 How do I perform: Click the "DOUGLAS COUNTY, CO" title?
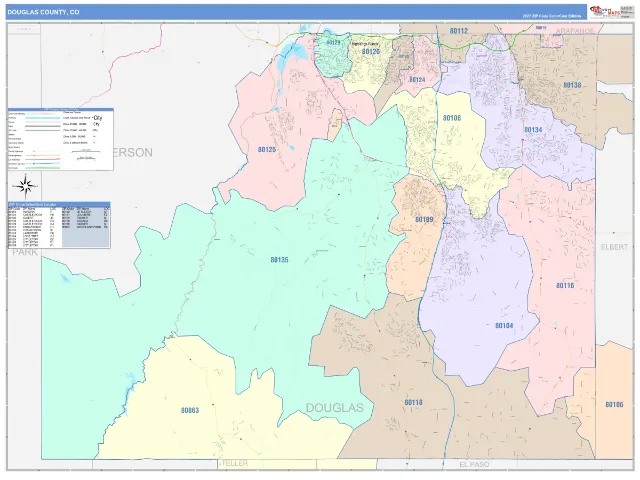(43, 12)
